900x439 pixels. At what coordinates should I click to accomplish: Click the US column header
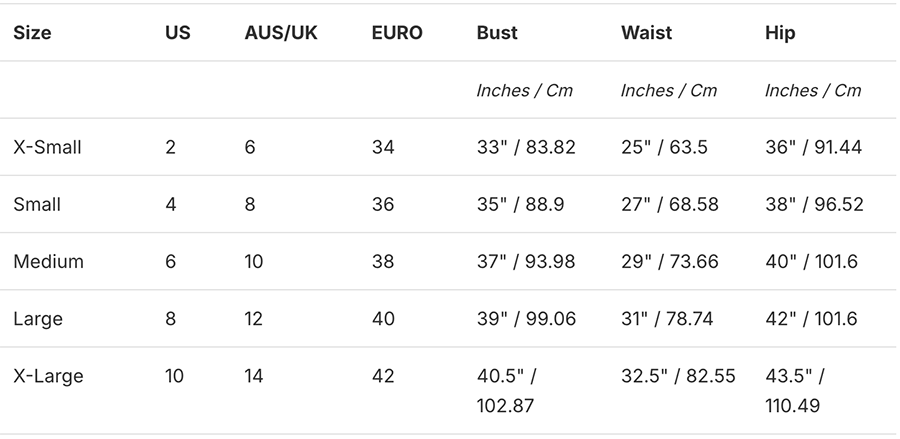coord(178,33)
